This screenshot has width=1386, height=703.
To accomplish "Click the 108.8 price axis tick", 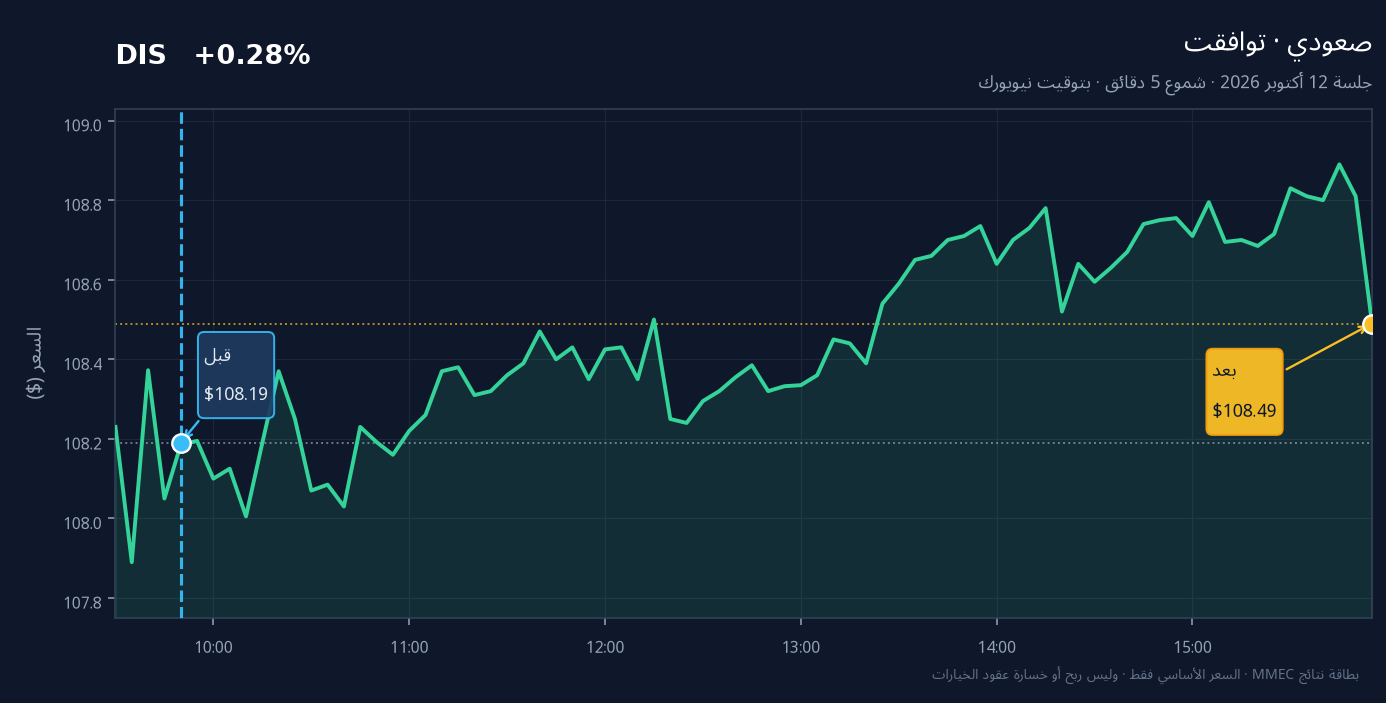I will 82,204.
